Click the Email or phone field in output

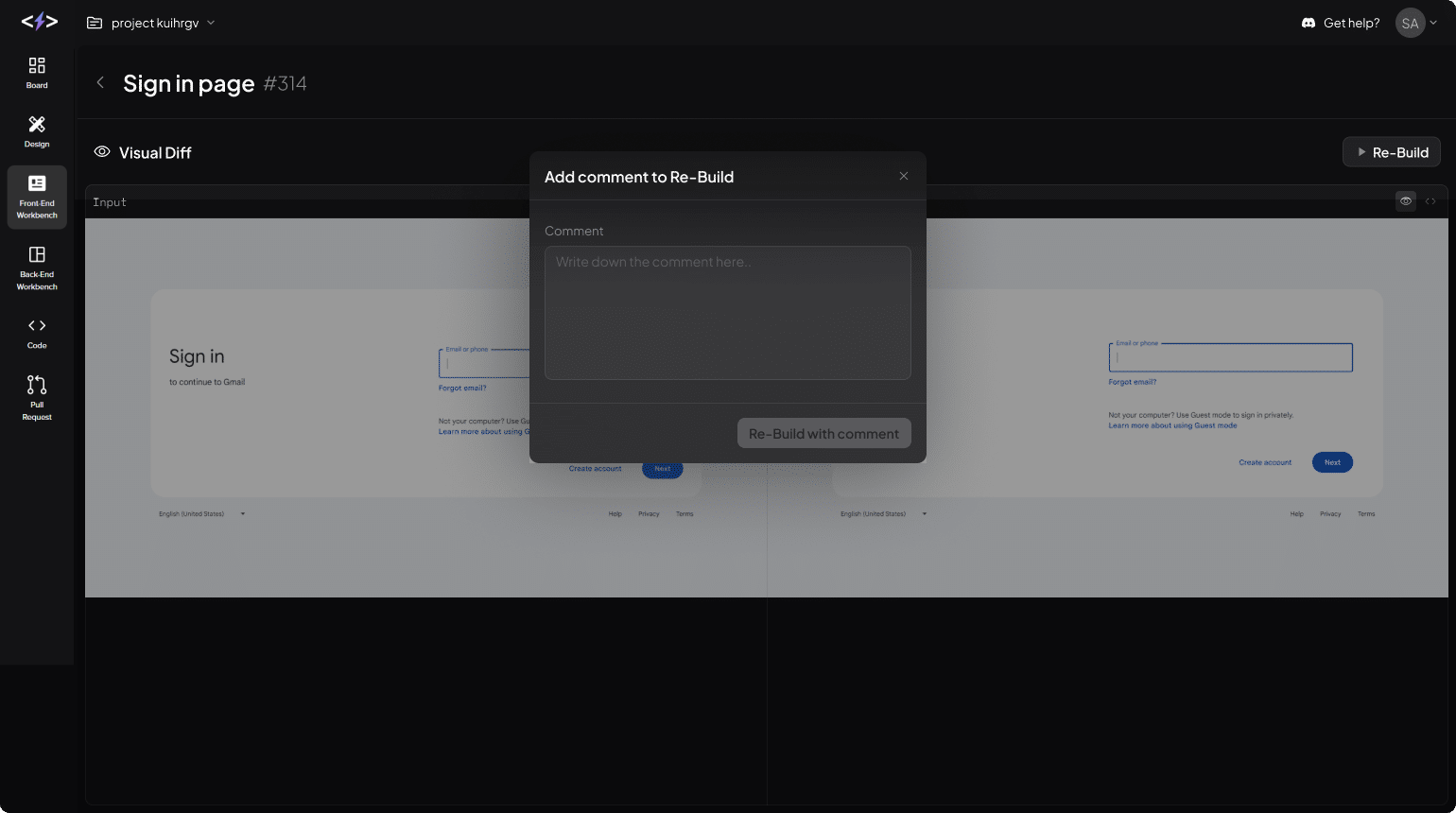[1230, 358]
